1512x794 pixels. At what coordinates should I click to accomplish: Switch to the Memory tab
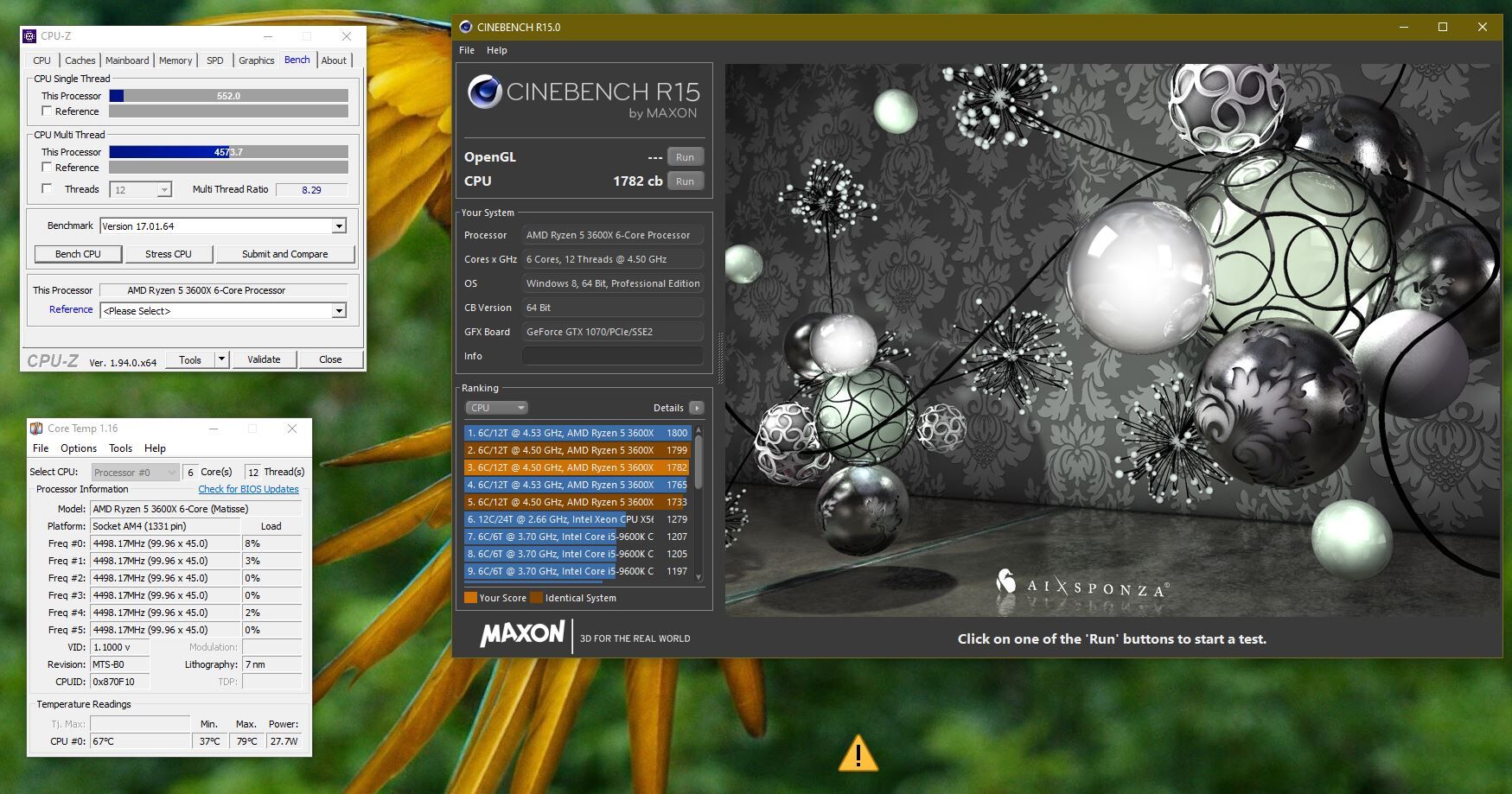[x=175, y=60]
